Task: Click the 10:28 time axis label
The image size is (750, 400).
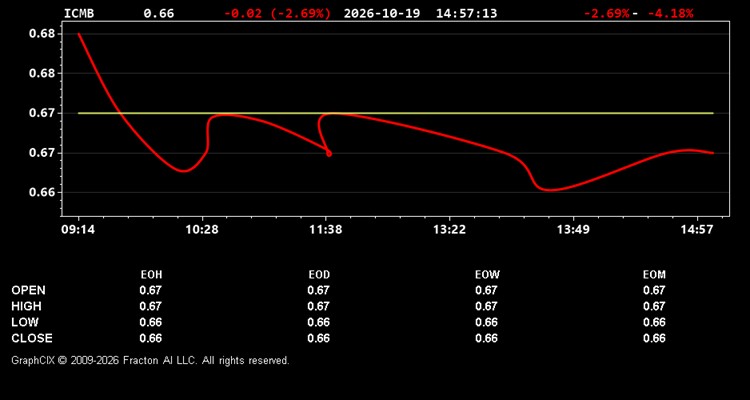Action: tap(202, 230)
